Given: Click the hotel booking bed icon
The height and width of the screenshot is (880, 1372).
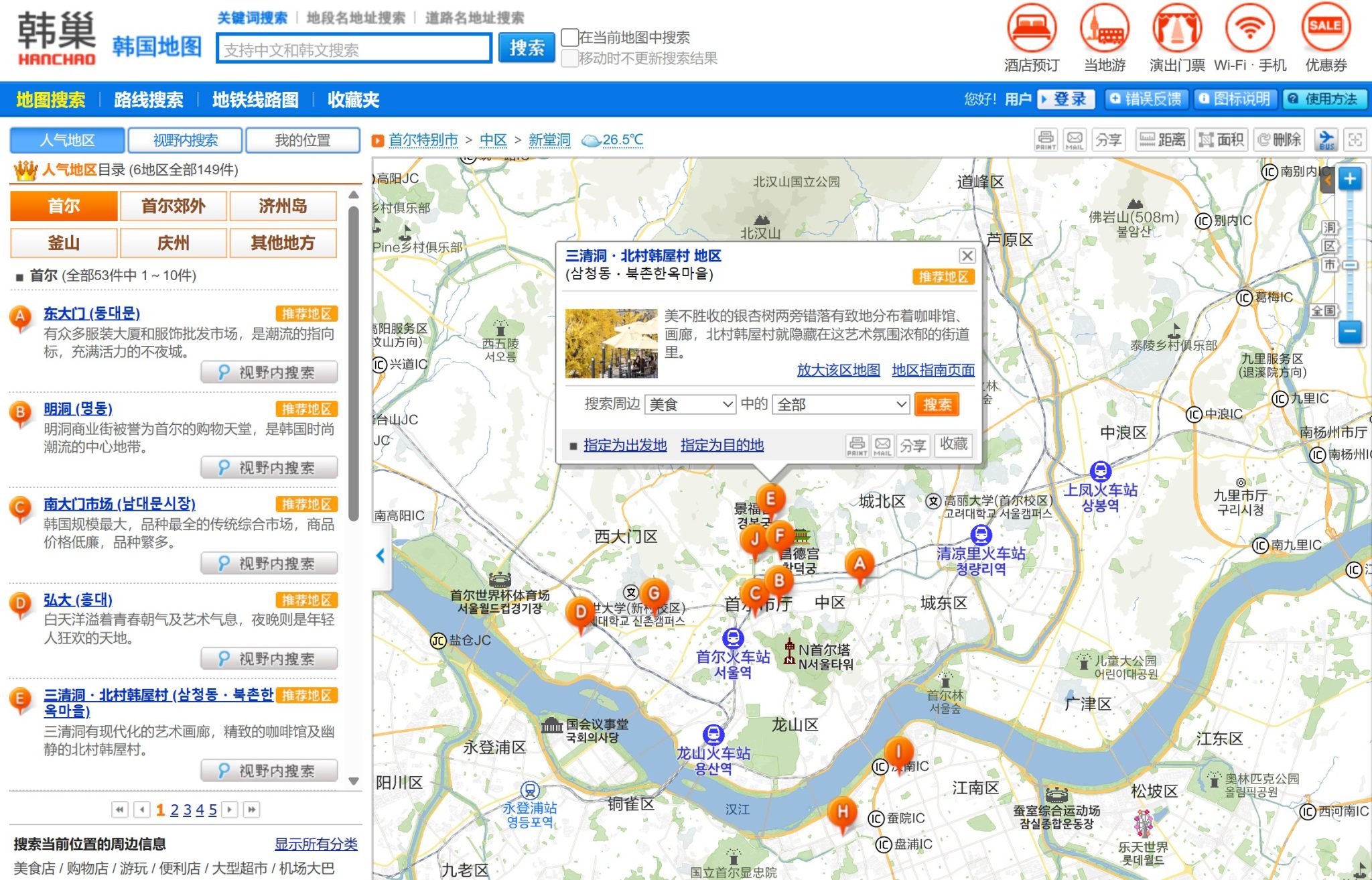Looking at the screenshot, I should 1032,28.
